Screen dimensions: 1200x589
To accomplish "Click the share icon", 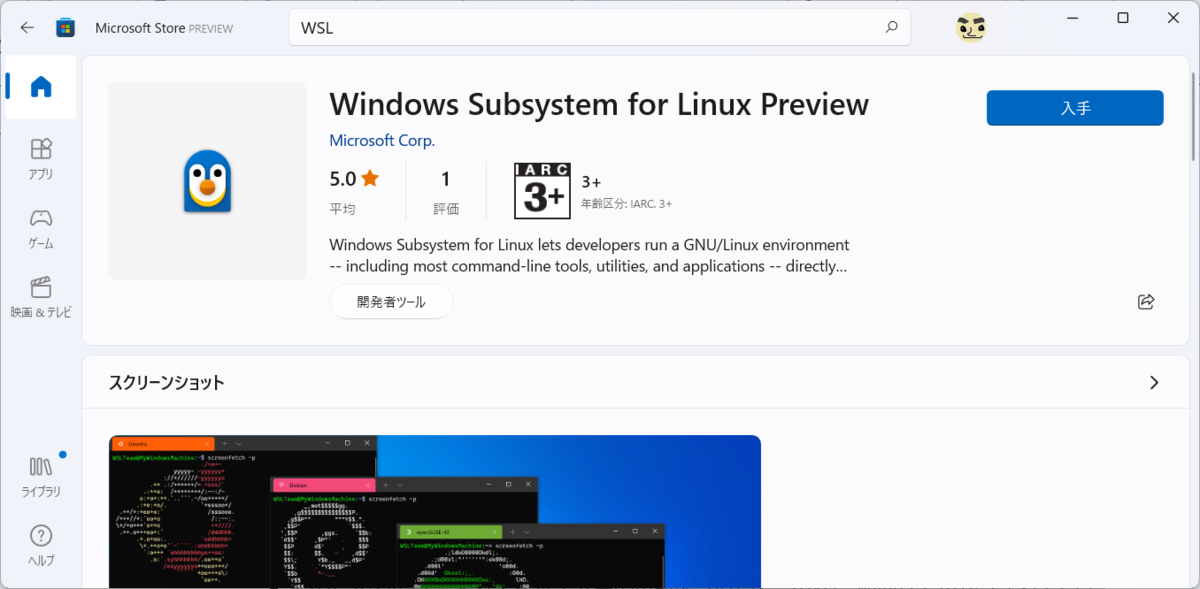I will pyautogui.click(x=1146, y=301).
